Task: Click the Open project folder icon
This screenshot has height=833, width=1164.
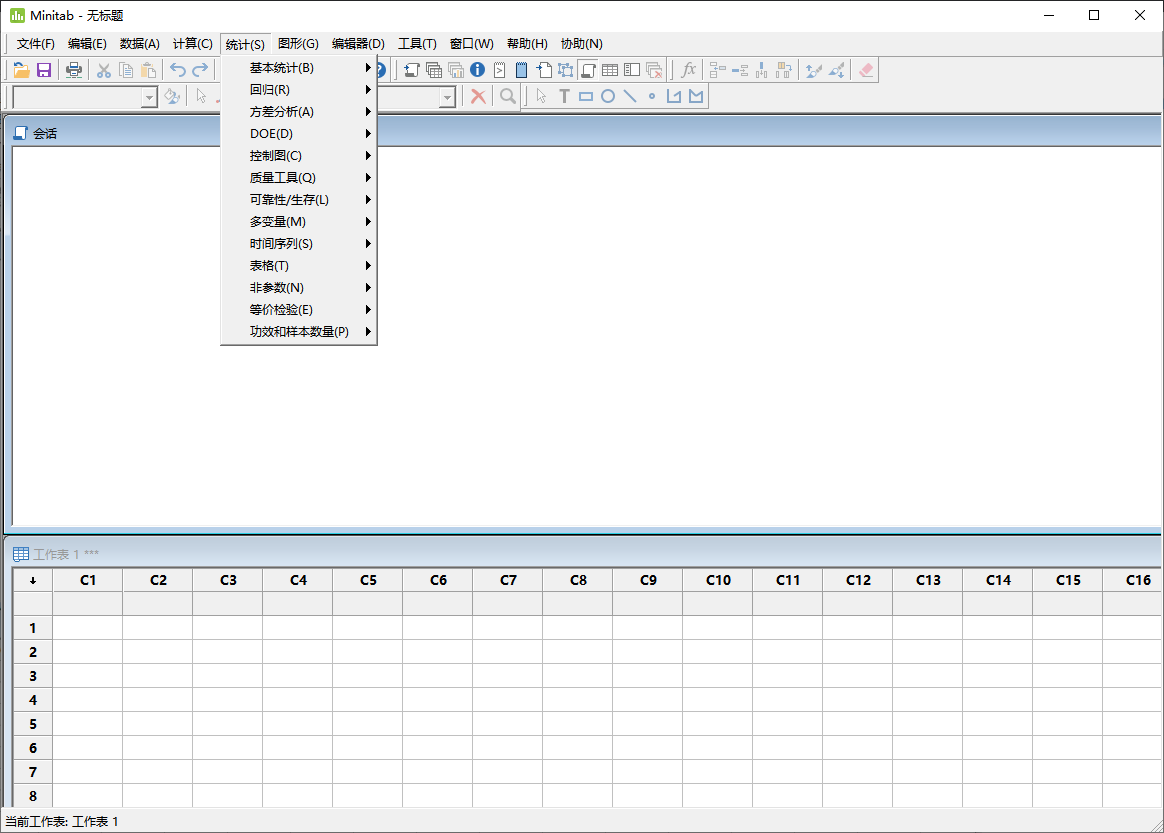Action: point(22,71)
